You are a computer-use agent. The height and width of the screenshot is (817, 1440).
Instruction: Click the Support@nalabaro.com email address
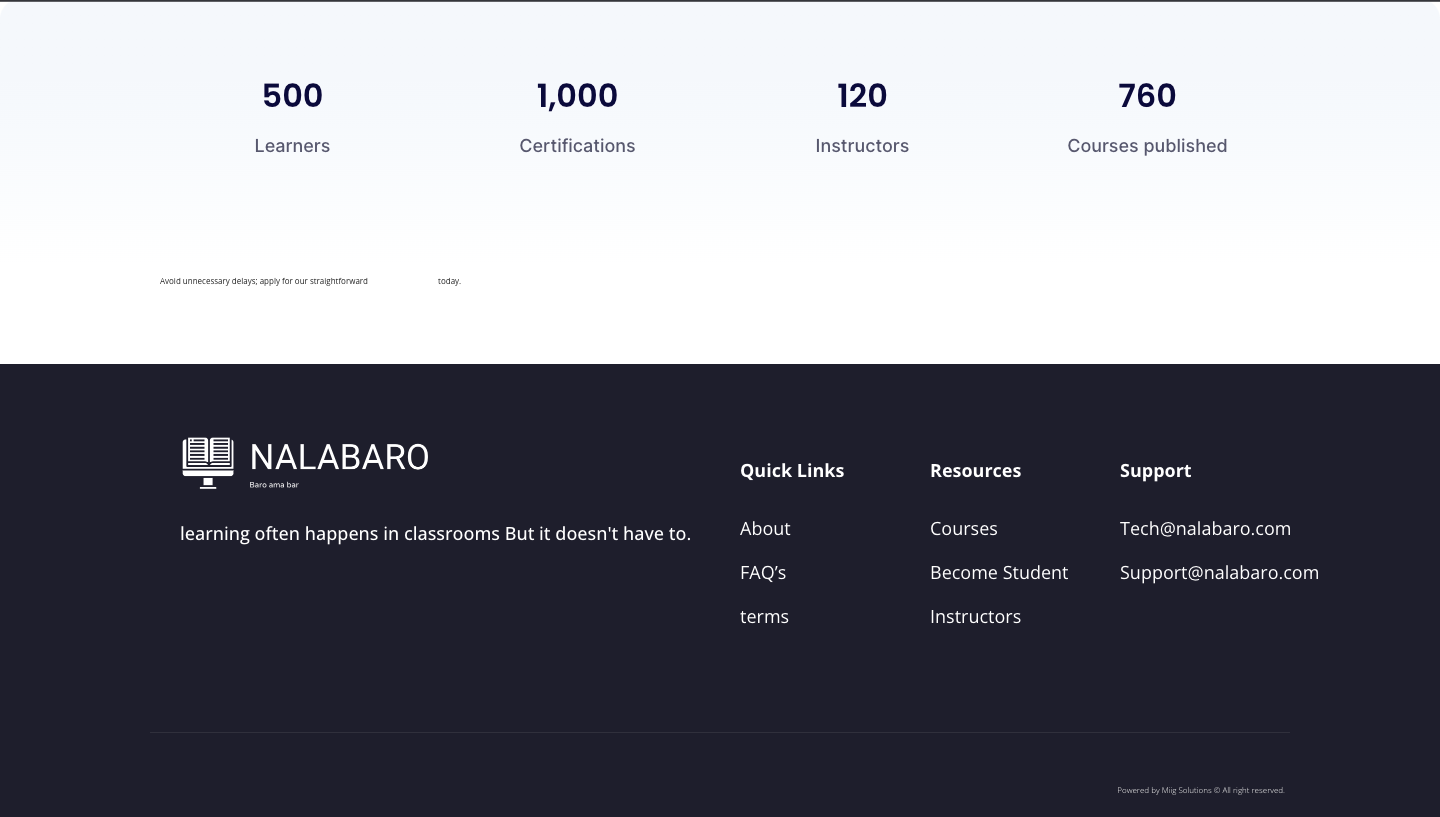pos(1219,572)
